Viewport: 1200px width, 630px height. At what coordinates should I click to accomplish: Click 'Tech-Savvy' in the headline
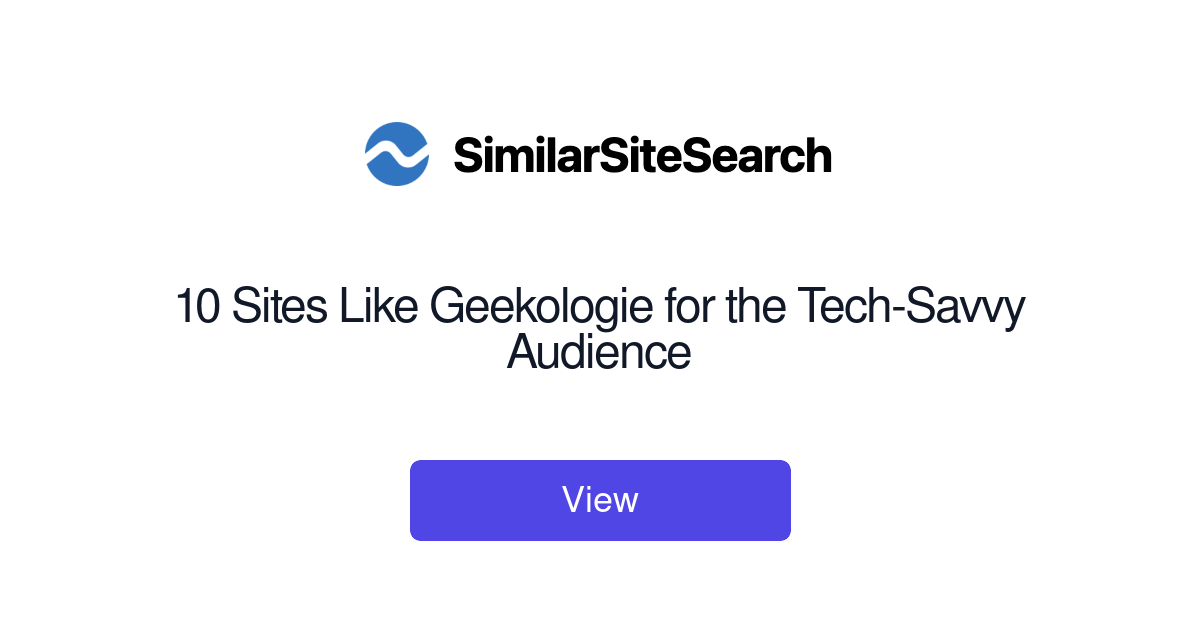click(x=911, y=307)
